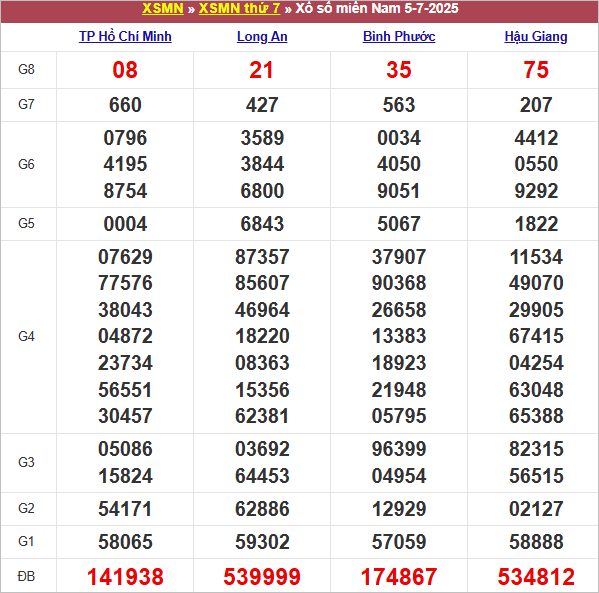Select G4 number 67415
Screen dimensions: 599x593
tap(536, 337)
